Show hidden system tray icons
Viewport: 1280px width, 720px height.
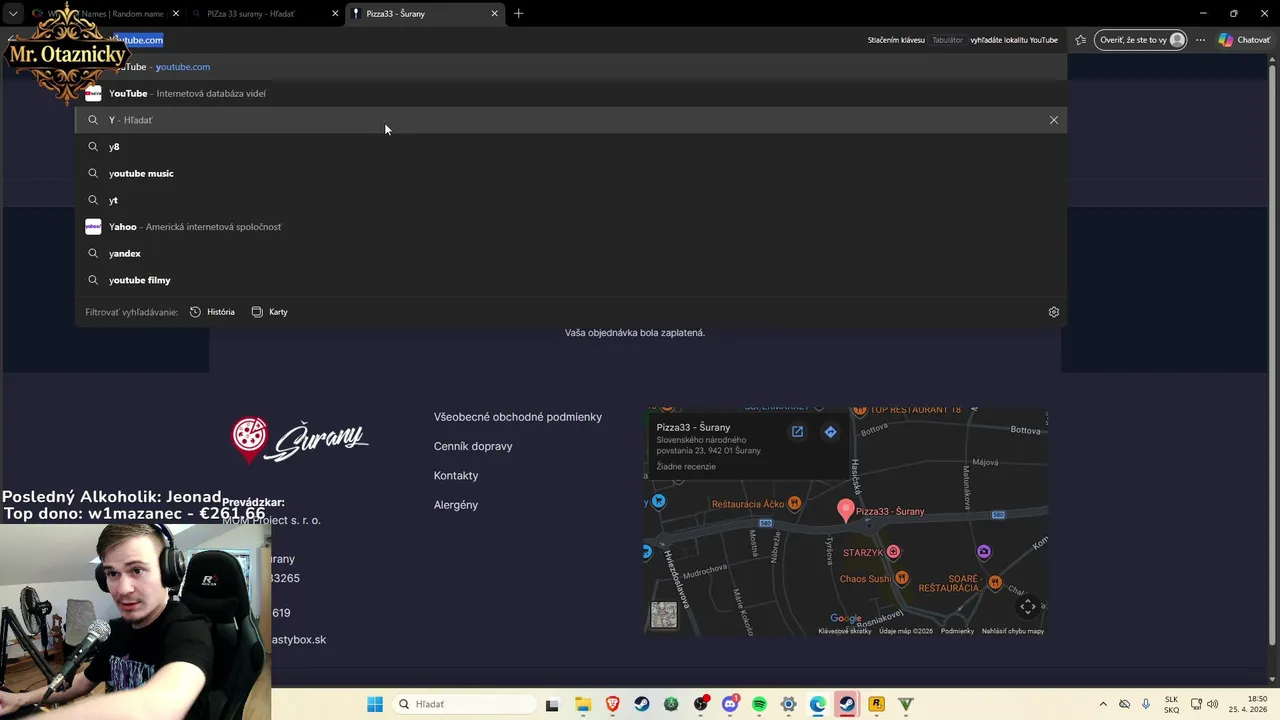tap(1103, 704)
